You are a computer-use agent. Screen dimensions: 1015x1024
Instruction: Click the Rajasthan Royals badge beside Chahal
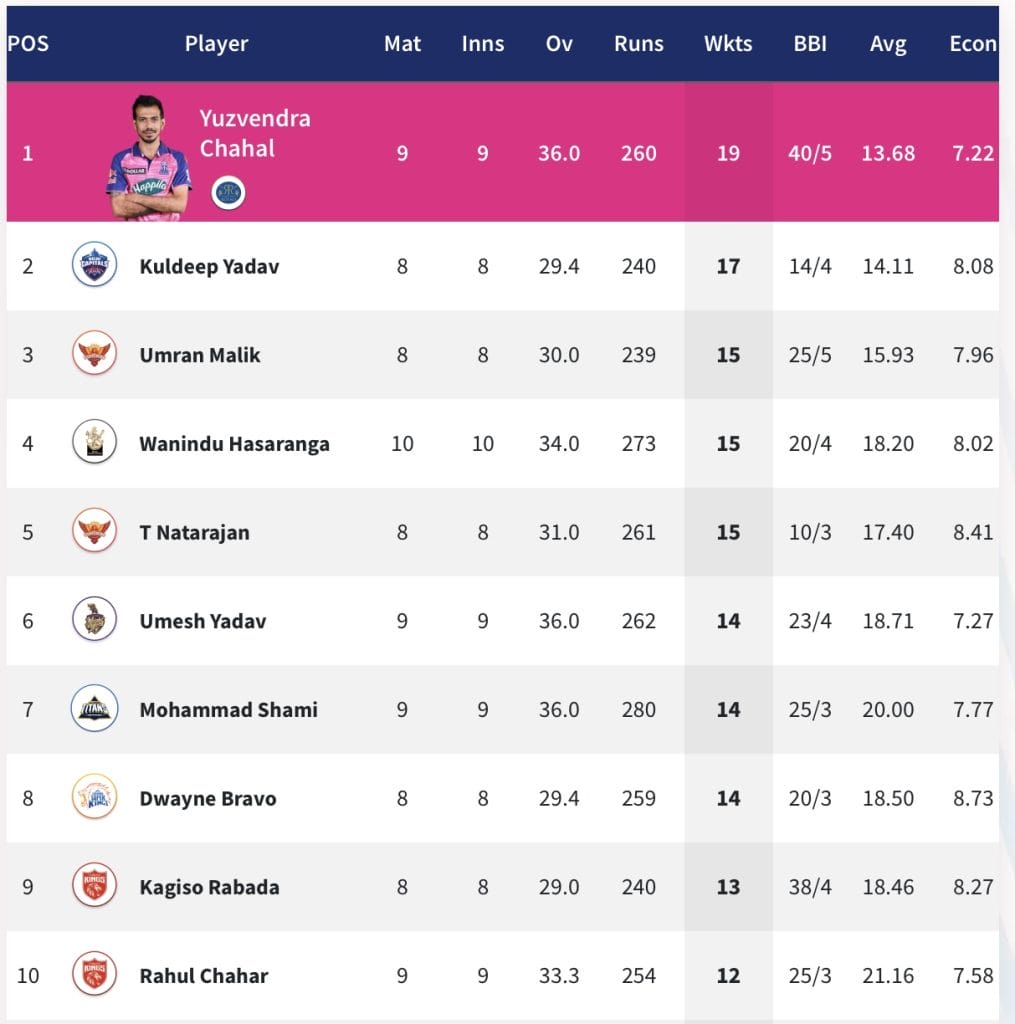click(x=229, y=192)
